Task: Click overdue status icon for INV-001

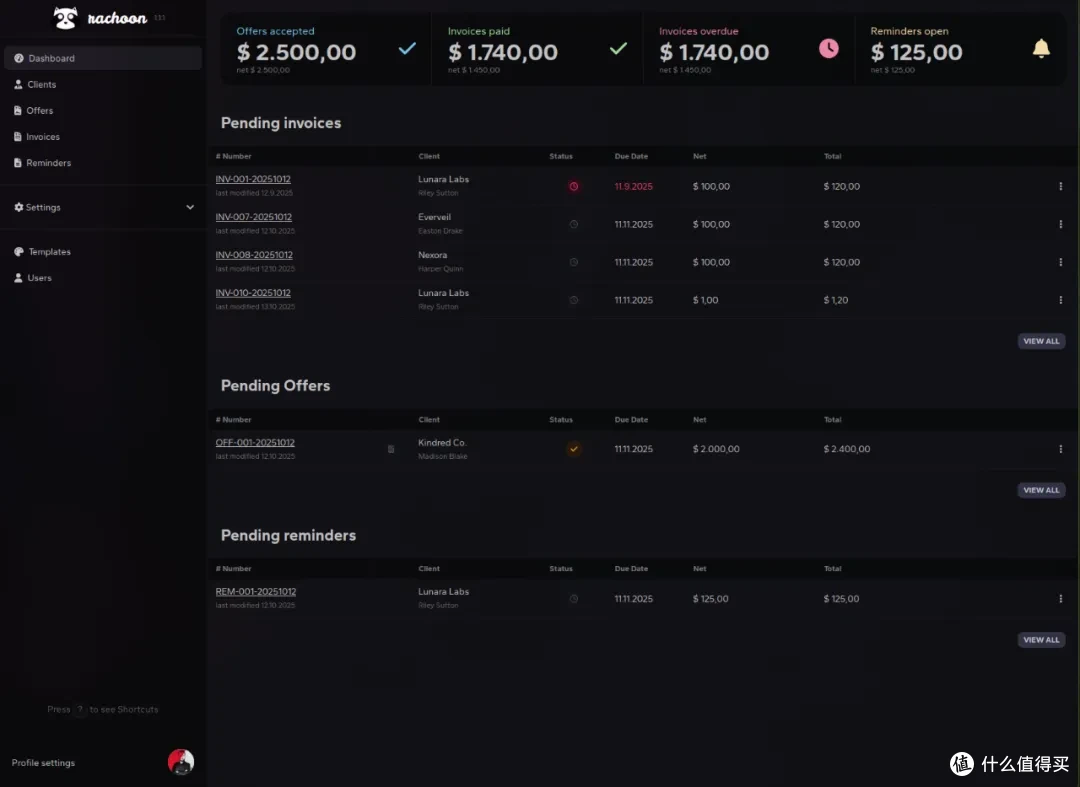Action: 574,187
